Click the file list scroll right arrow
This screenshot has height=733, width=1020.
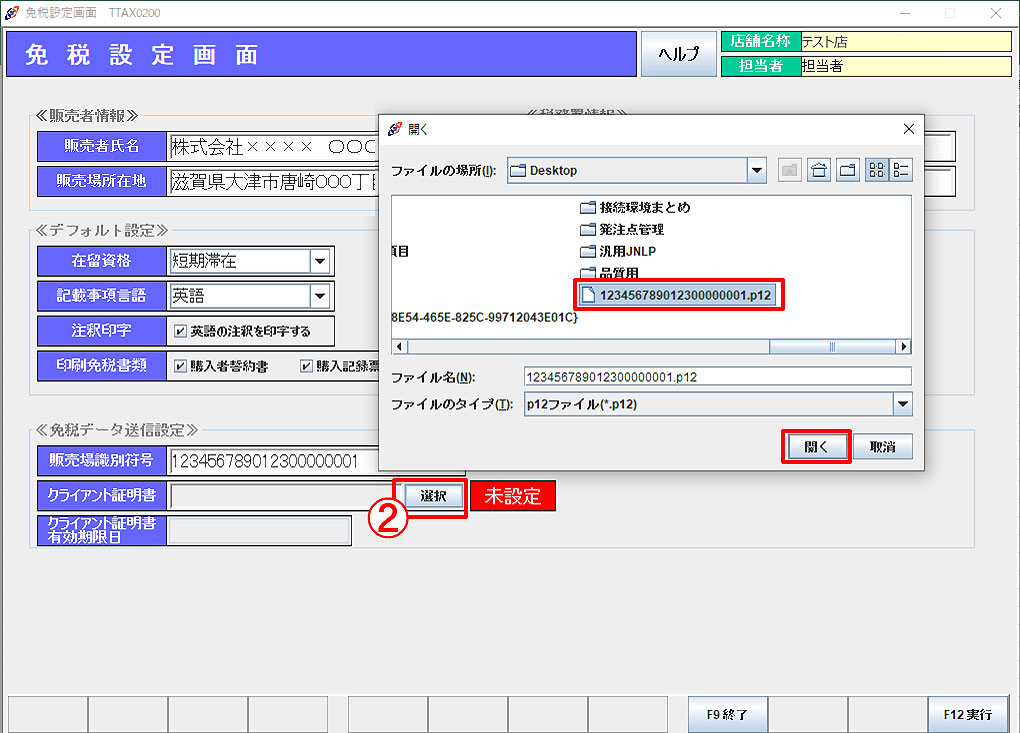(x=904, y=347)
